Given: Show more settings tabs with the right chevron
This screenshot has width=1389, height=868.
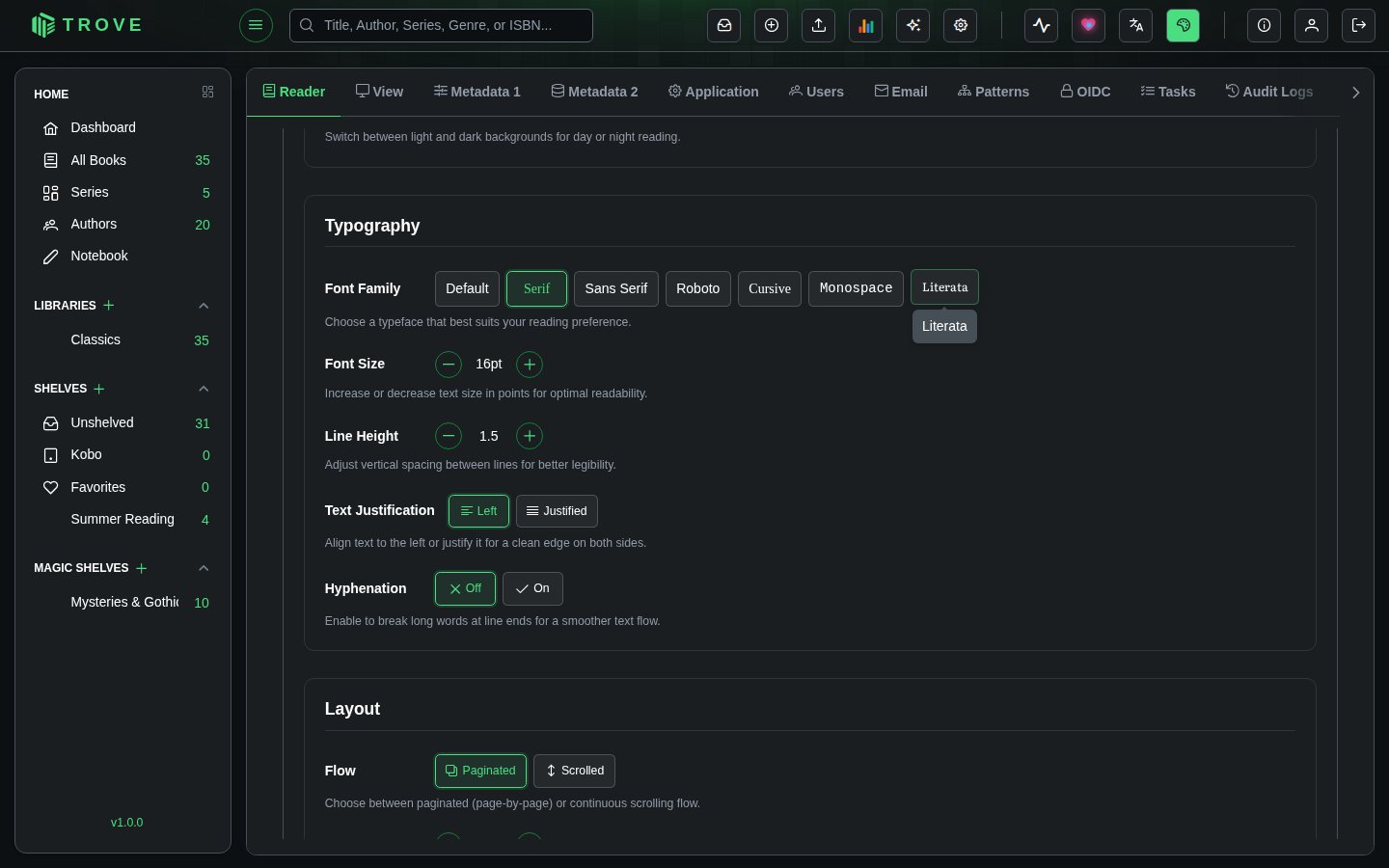Looking at the screenshot, I should [1355, 93].
